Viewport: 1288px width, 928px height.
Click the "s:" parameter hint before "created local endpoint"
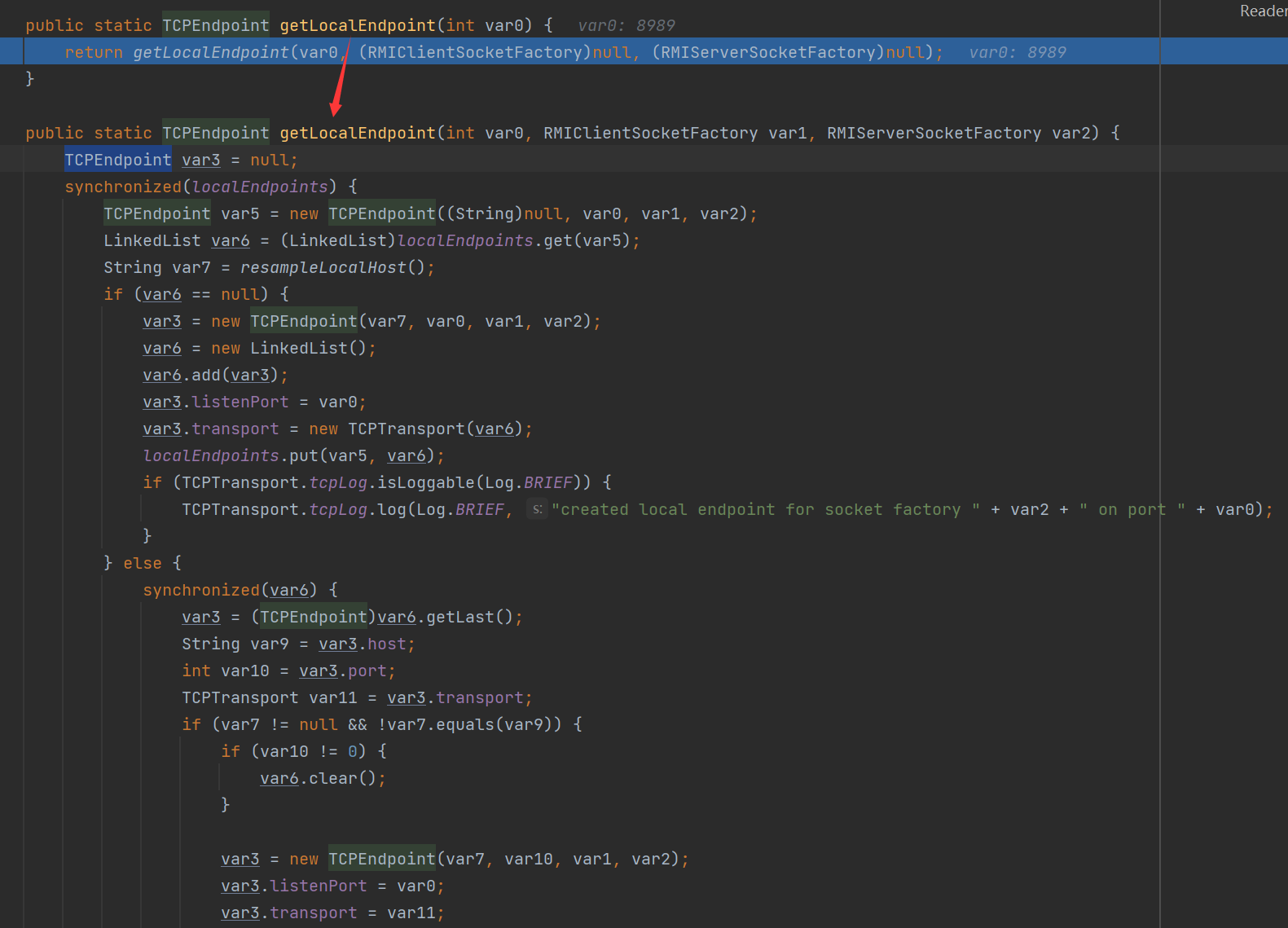[x=537, y=509]
